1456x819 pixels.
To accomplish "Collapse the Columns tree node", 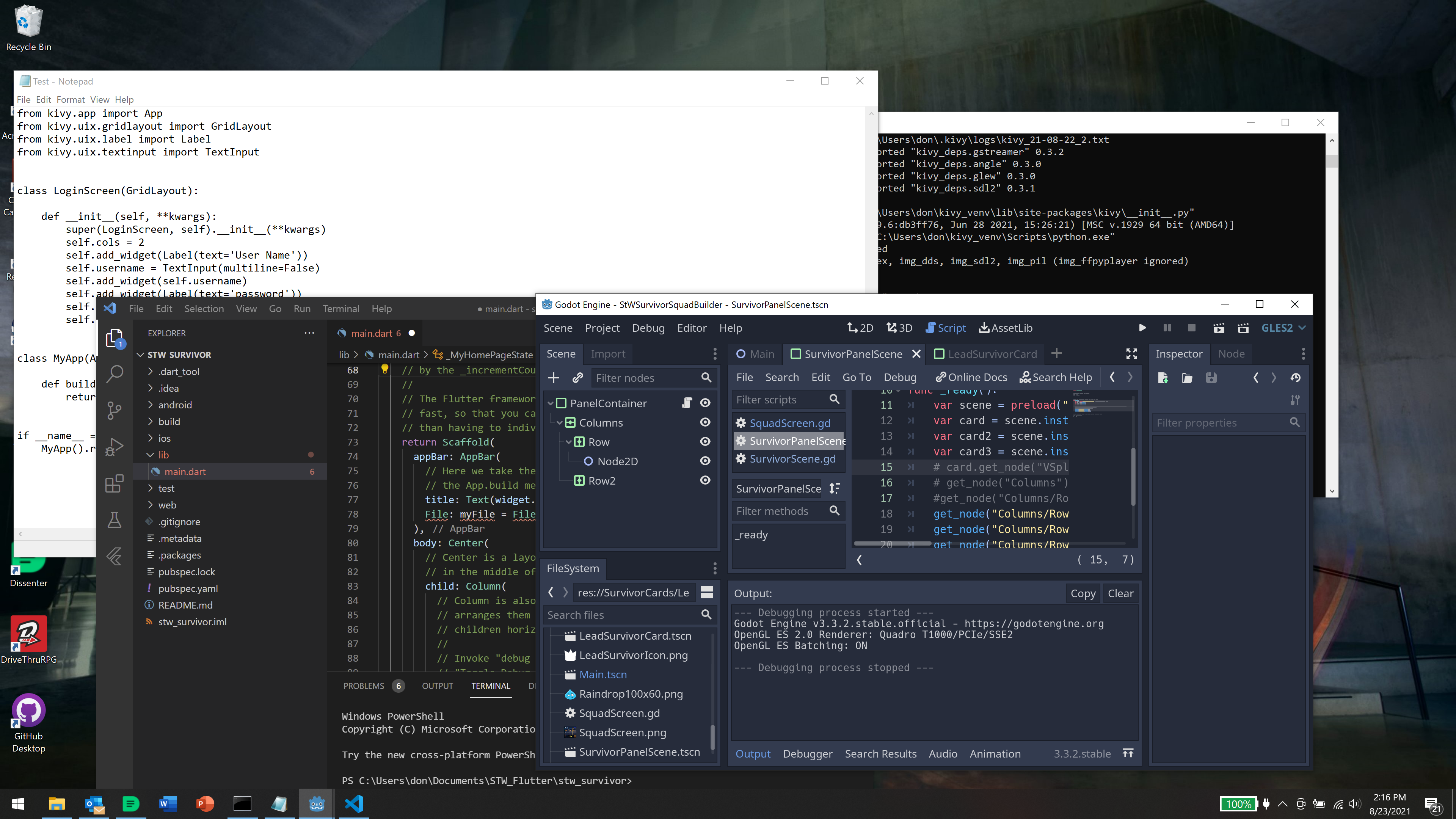I will tap(559, 422).
